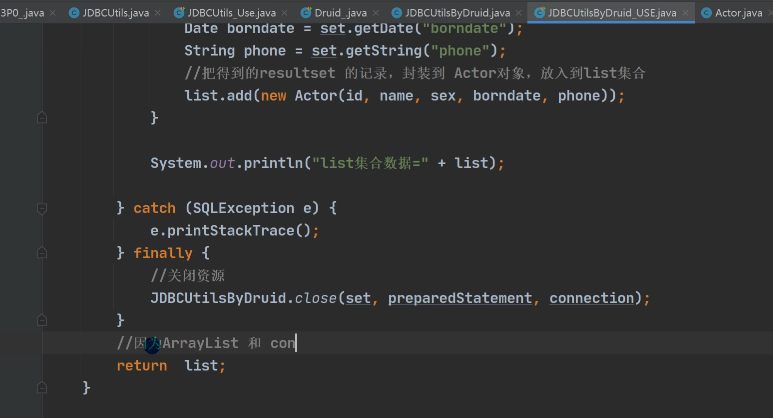Click the JDBCUtilsByDruid class name in finally block

tap(218, 298)
